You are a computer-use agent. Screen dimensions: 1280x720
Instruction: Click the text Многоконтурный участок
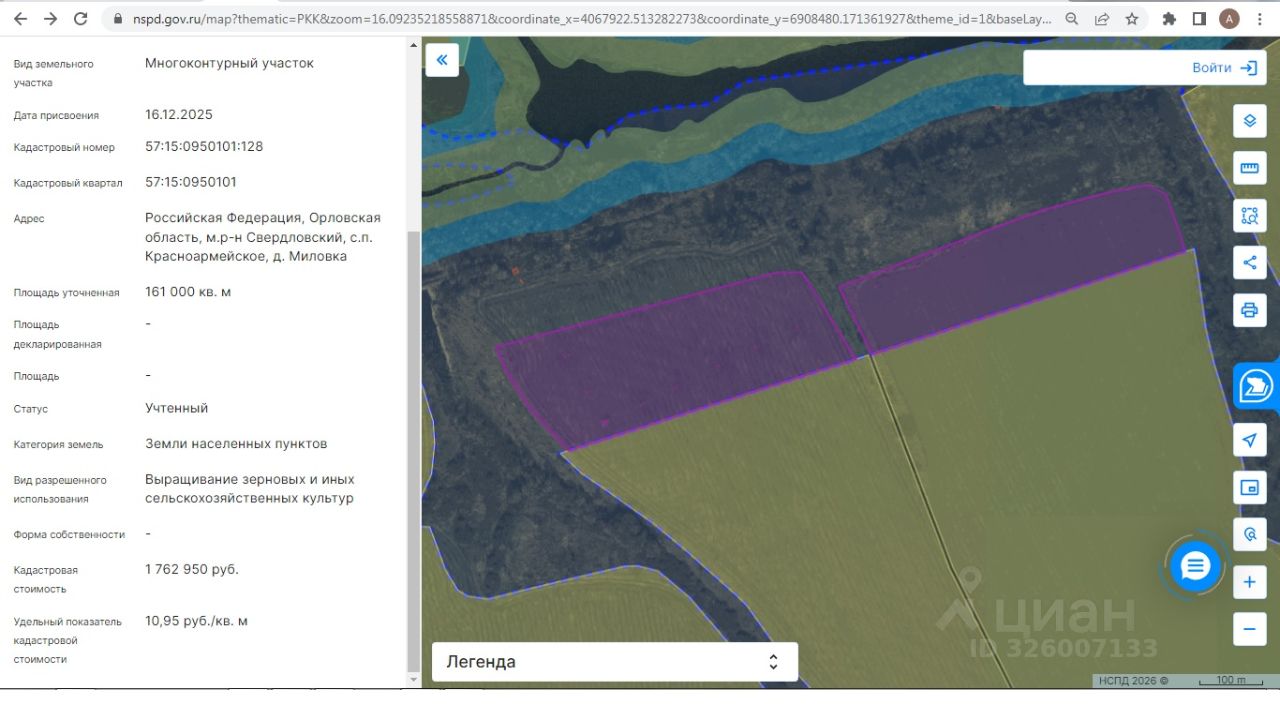pyautogui.click(x=229, y=63)
